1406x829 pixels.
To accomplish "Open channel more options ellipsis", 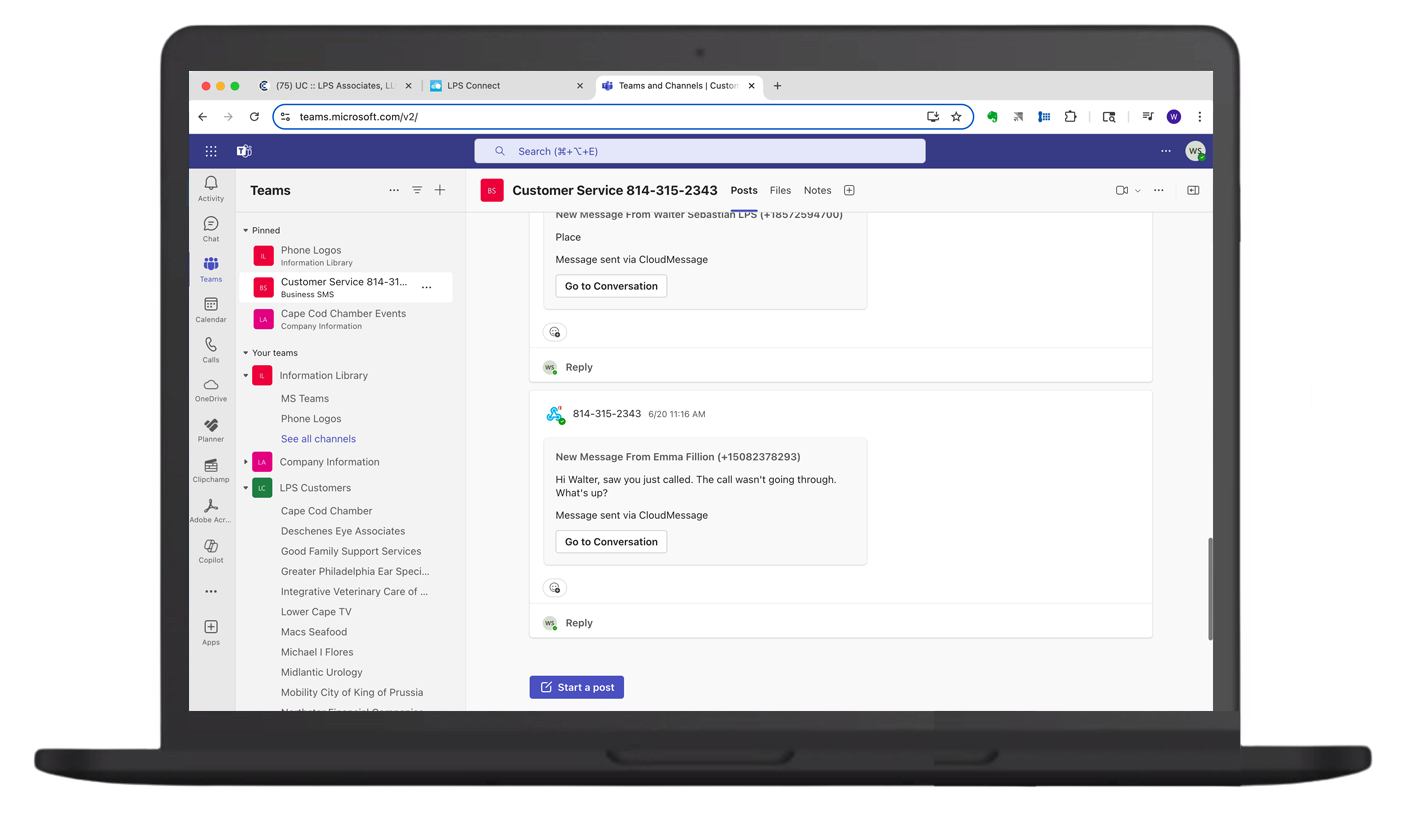I will [1159, 190].
